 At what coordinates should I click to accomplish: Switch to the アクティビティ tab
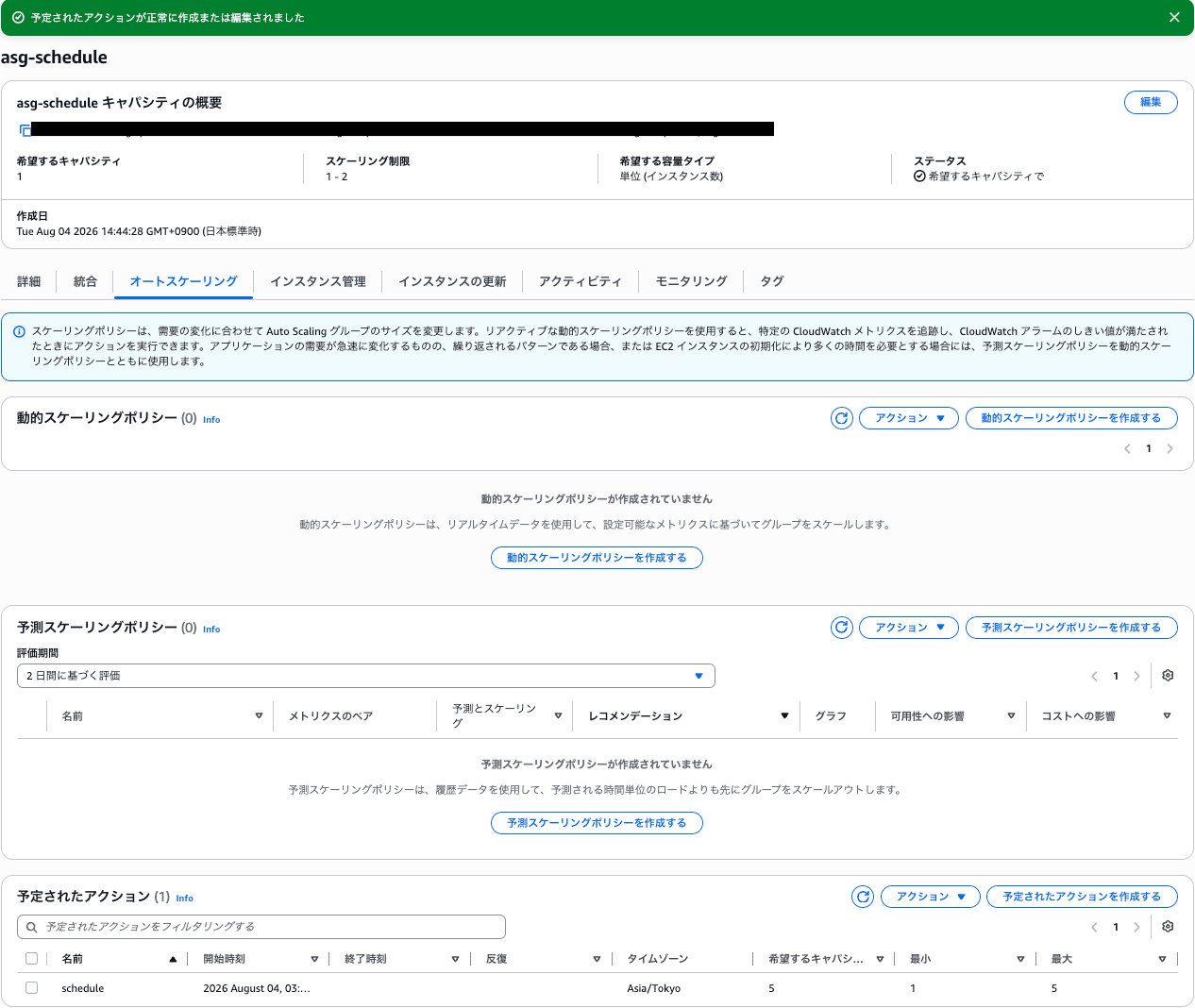581,281
